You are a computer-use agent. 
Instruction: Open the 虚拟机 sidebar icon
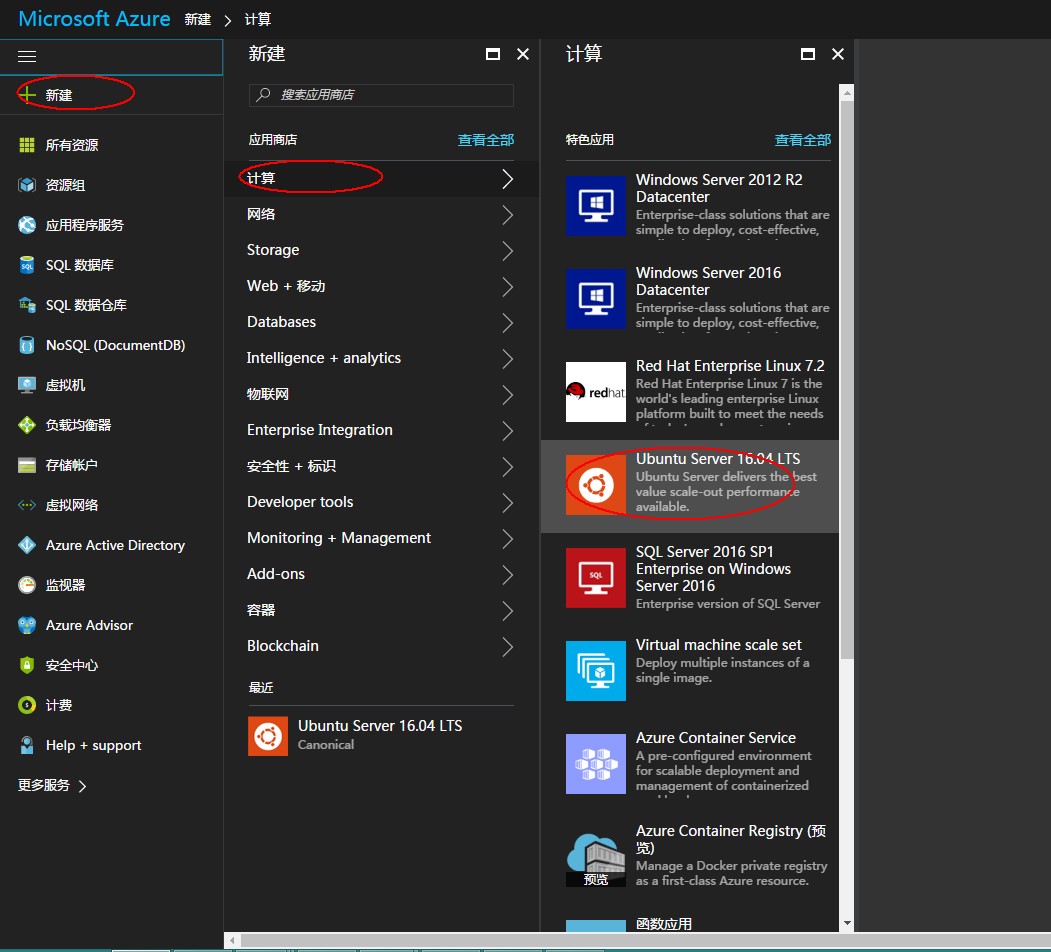pyautogui.click(x=27, y=385)
